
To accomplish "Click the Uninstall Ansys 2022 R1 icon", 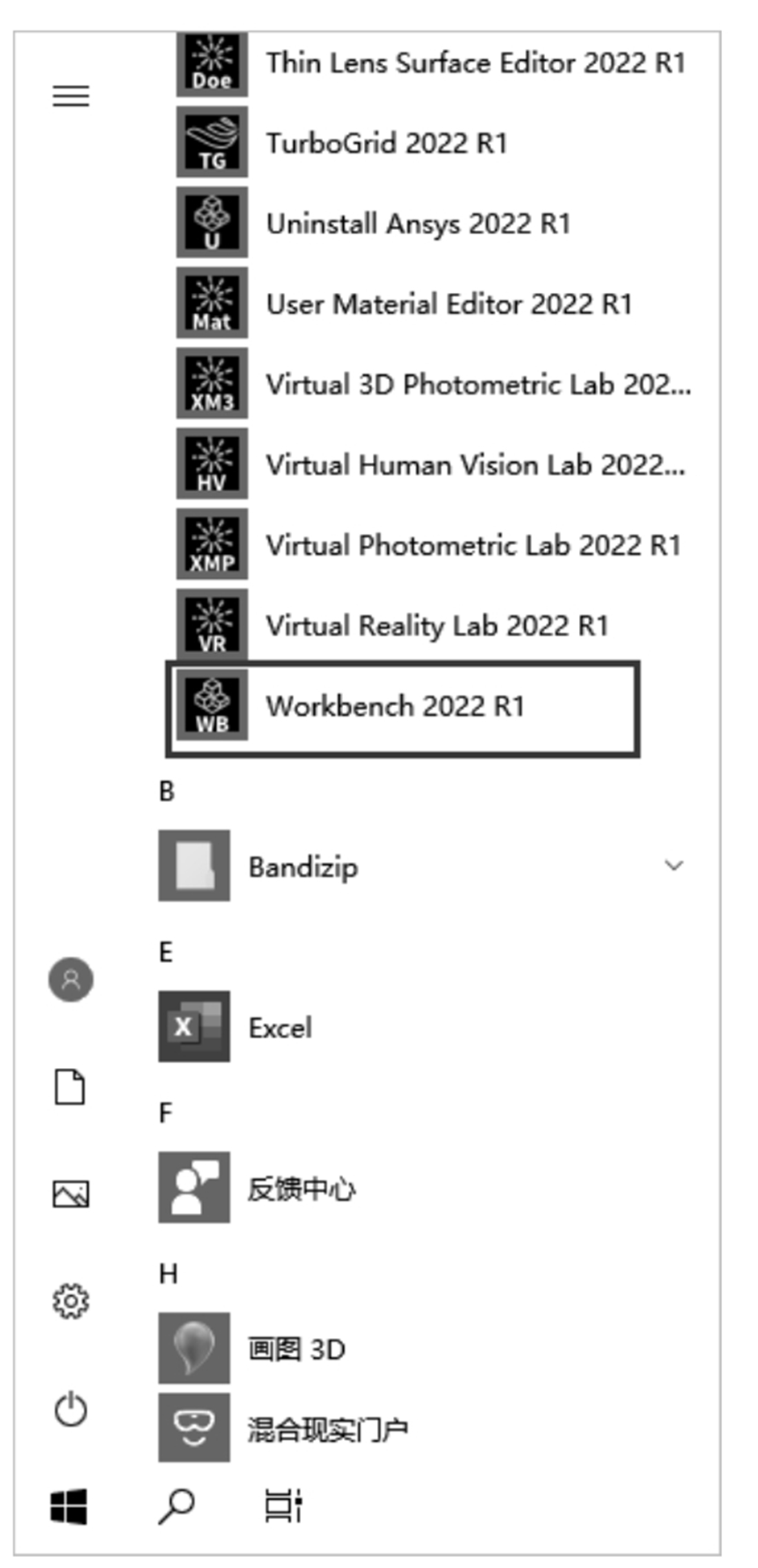I will pyautogui.click(x=212, y=223).
